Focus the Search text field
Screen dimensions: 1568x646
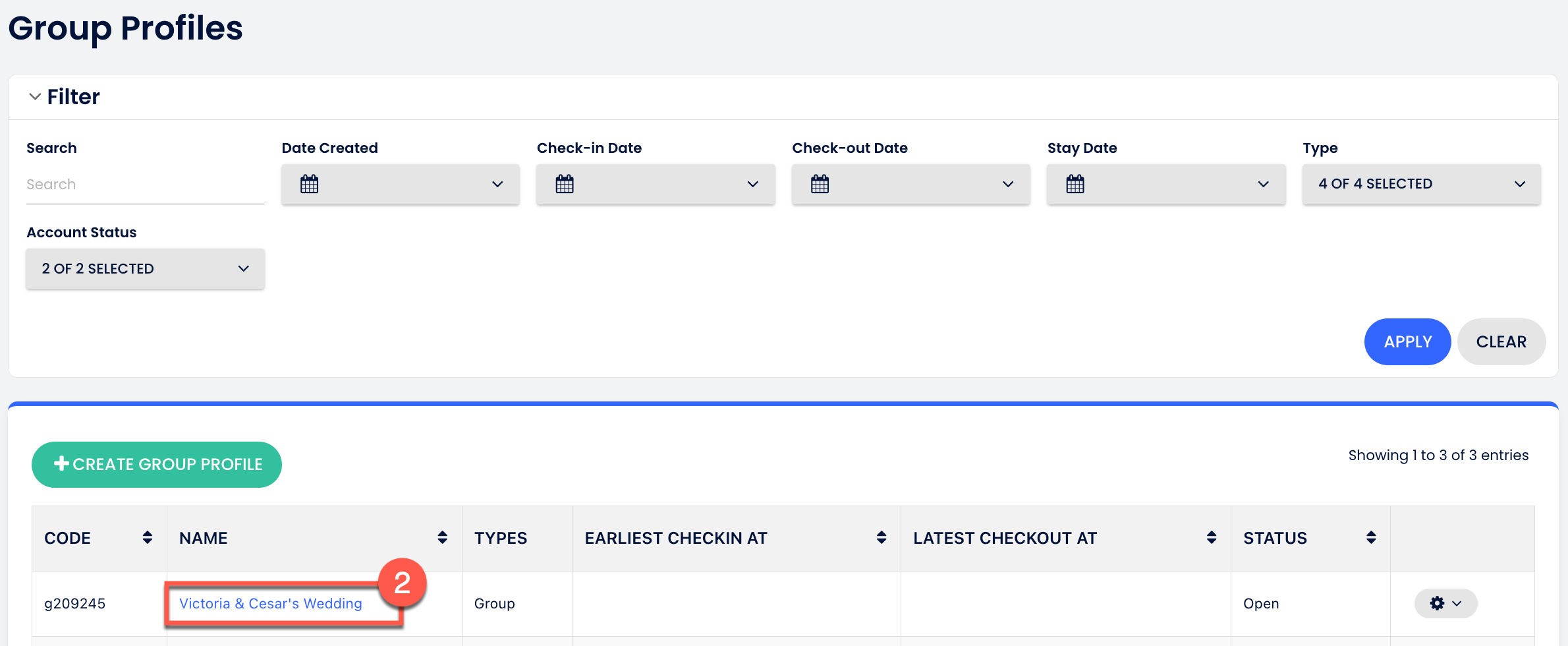point(145,185)
